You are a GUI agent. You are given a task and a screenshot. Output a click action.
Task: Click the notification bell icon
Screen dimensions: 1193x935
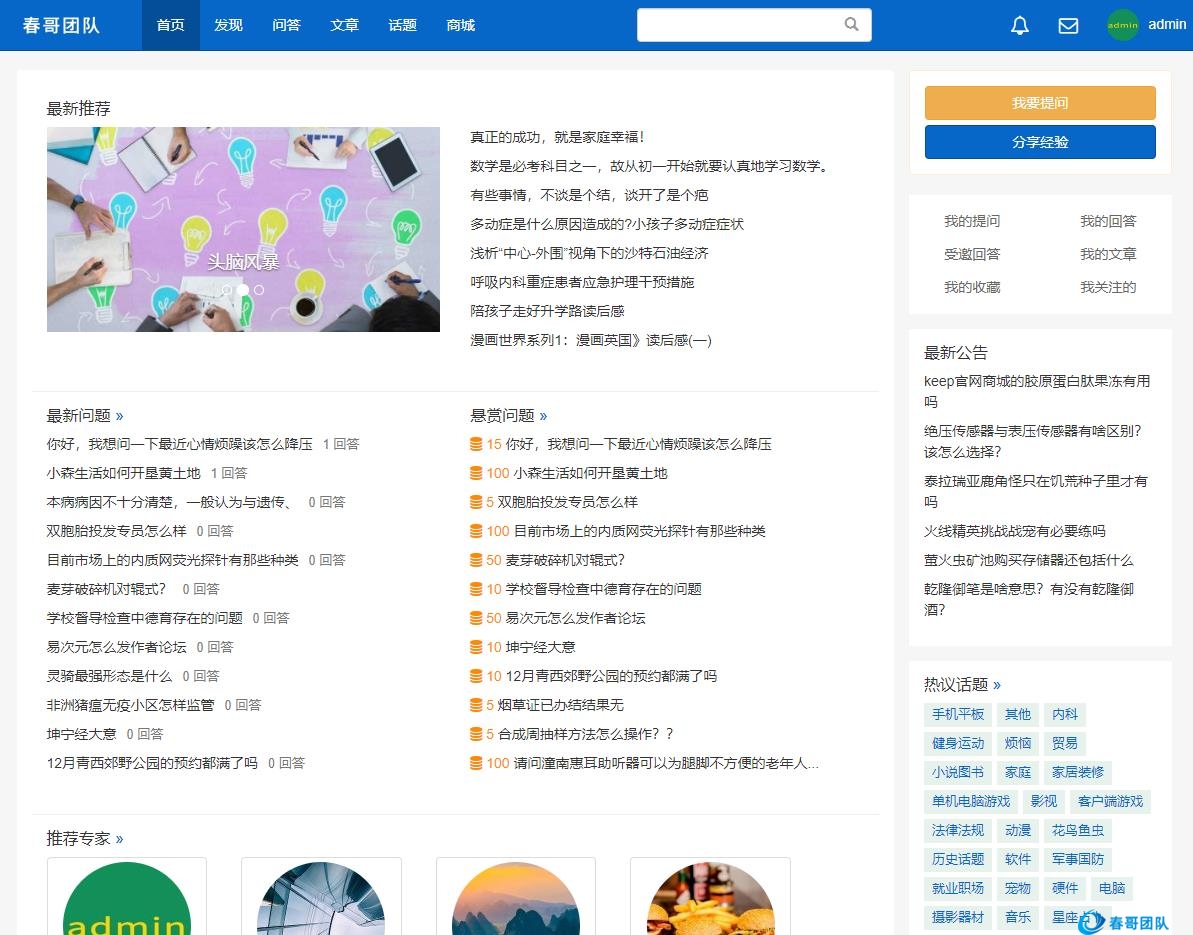point(1019,26)
